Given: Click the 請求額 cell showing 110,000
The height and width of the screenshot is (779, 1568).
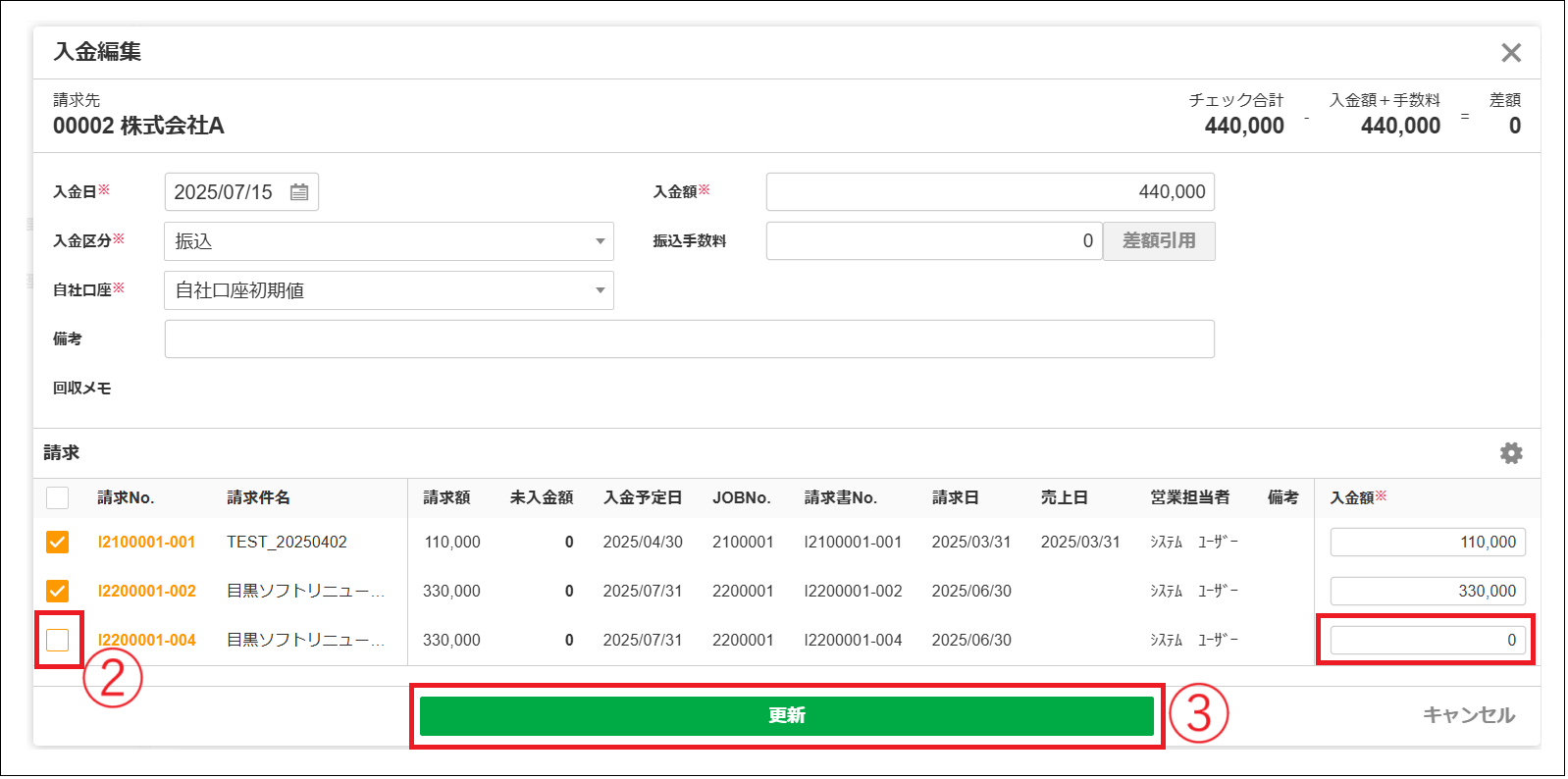Looking at the screenshot, I should click(x=452, y=542).
